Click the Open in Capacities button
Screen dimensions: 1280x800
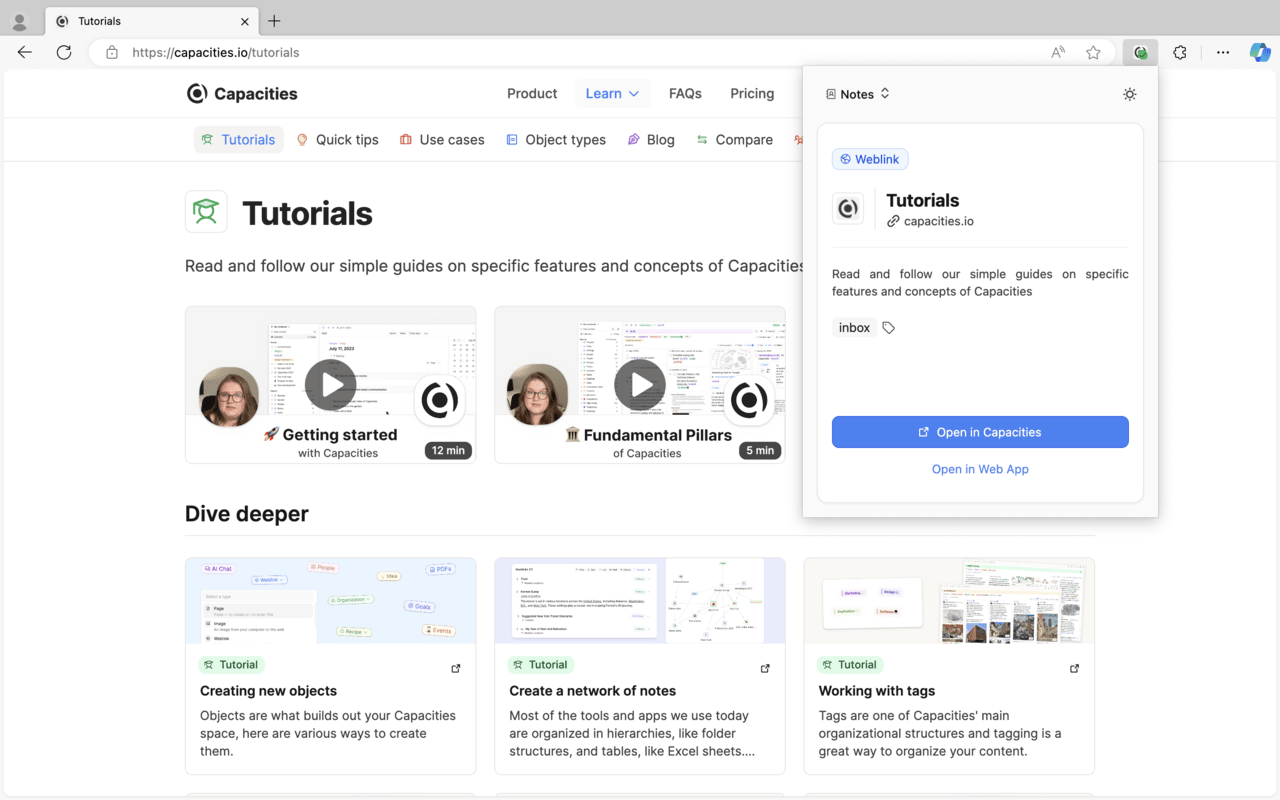980,432
